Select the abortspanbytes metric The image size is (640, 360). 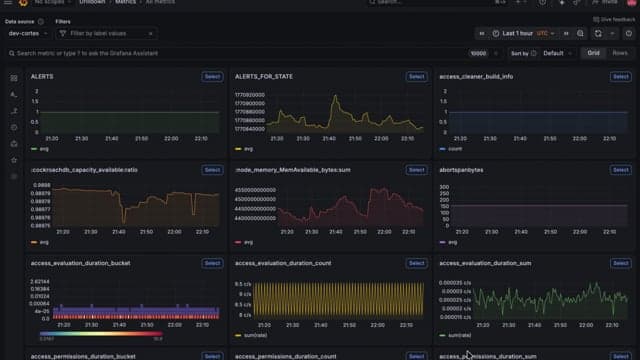pyautogui.click(x=620, y=170)
